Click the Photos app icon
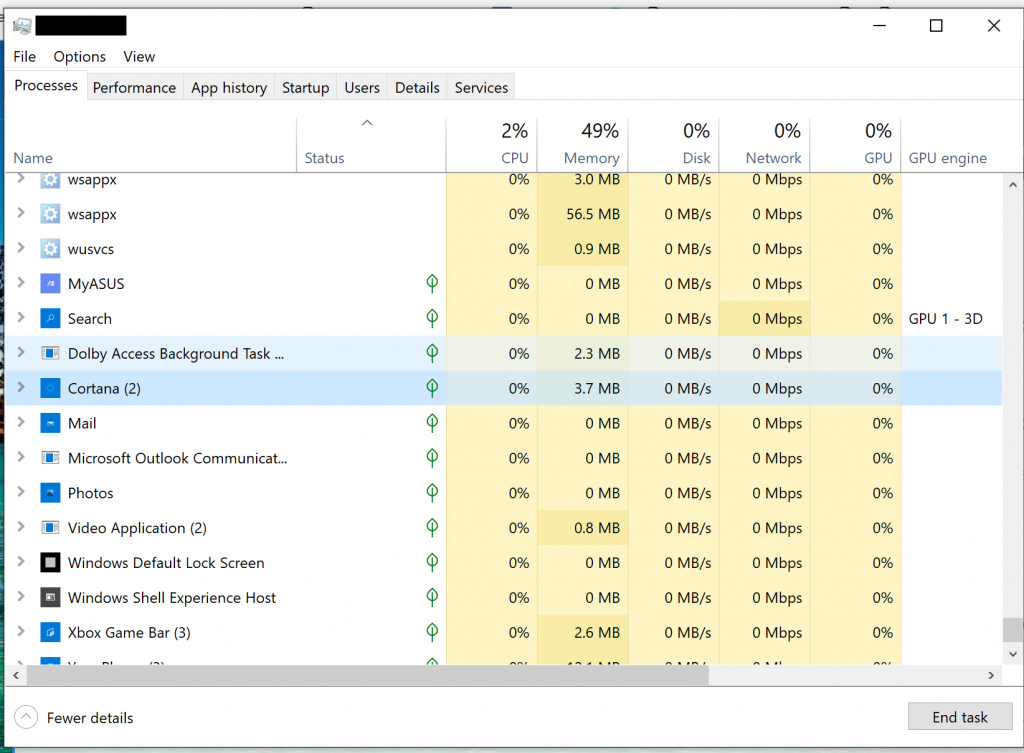The image size is (1024, 753). 50,493
